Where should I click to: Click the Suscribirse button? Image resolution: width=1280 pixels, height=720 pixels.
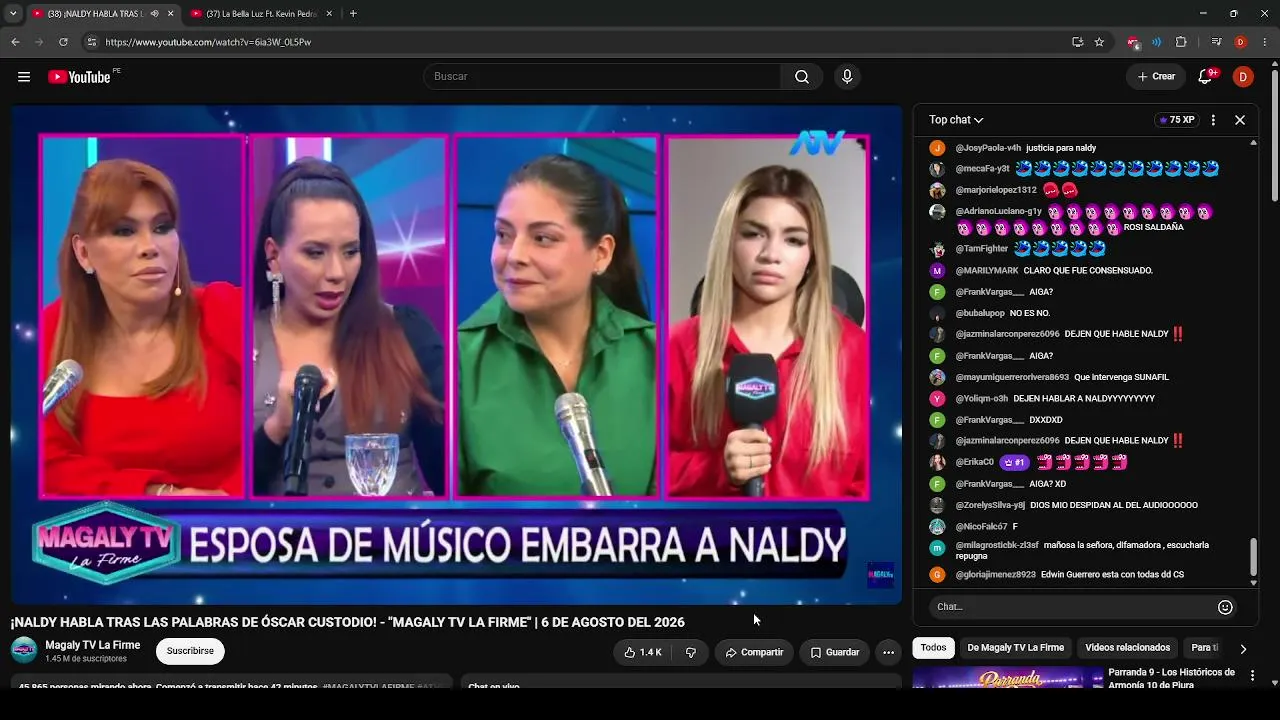(190, 651)
